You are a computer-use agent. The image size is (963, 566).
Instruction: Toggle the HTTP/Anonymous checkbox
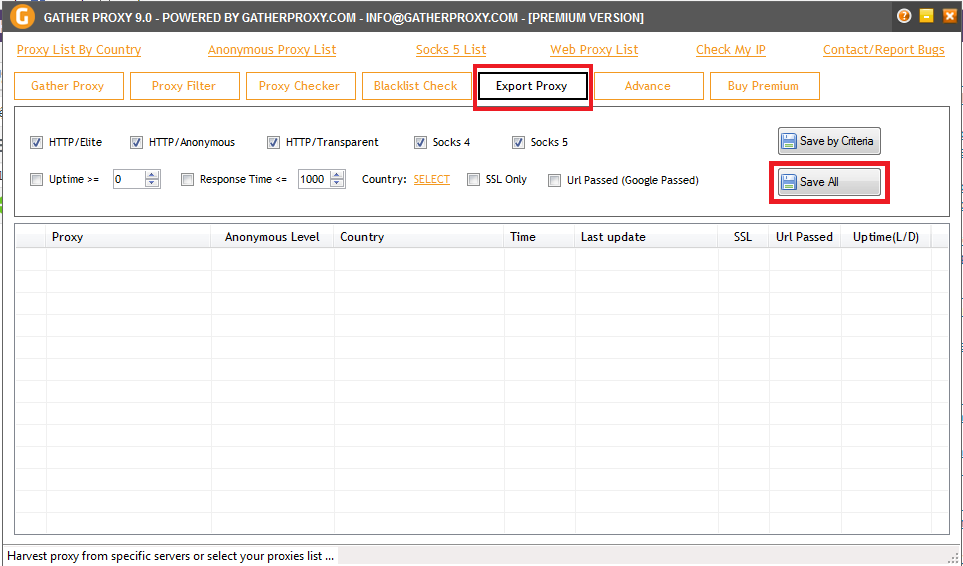pos(136,142)
